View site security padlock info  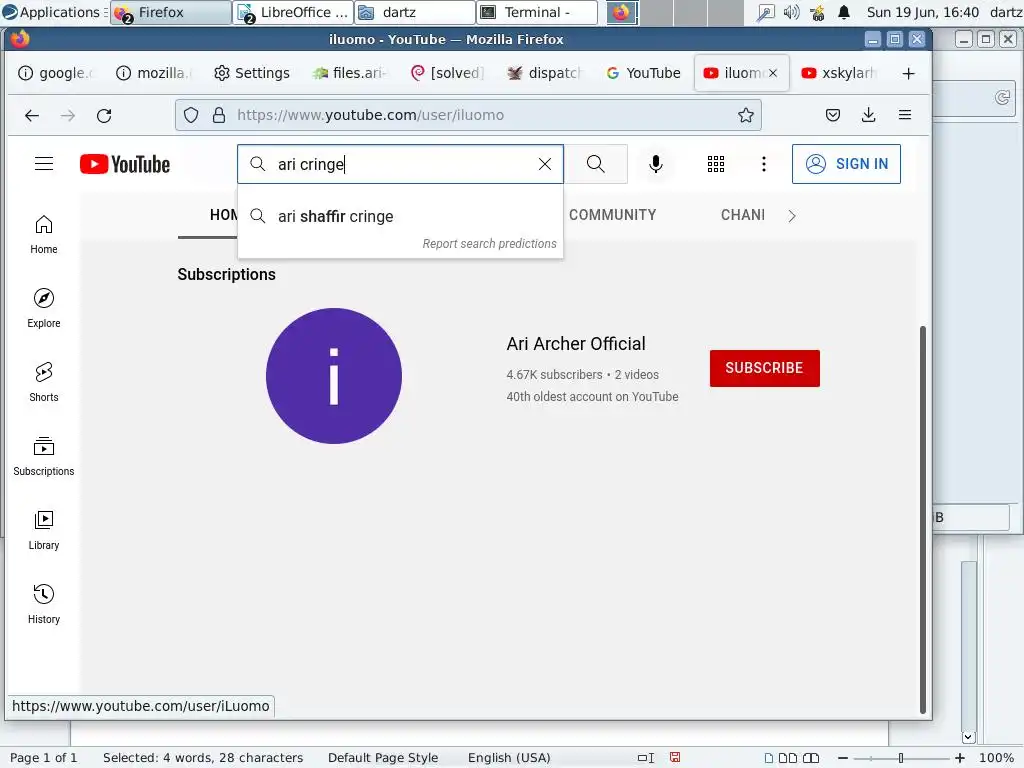[219, 116]
